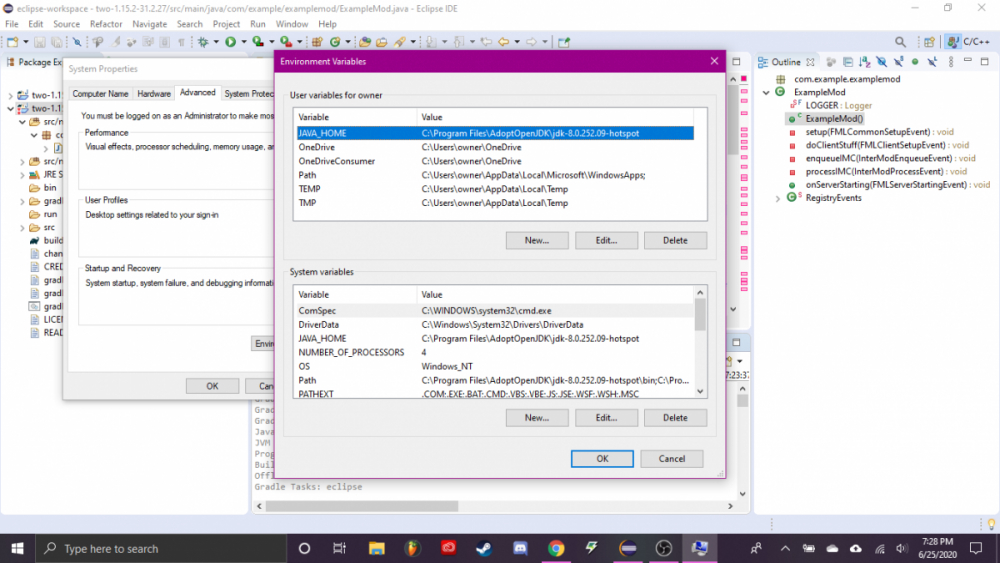Expand RegistryEvents node in Outline
The image size is (1000, 563).
777,198
